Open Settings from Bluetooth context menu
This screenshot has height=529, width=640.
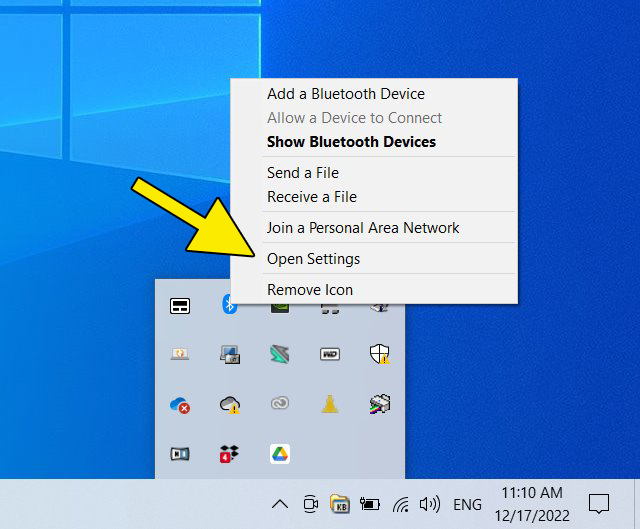tap(374, 259)
